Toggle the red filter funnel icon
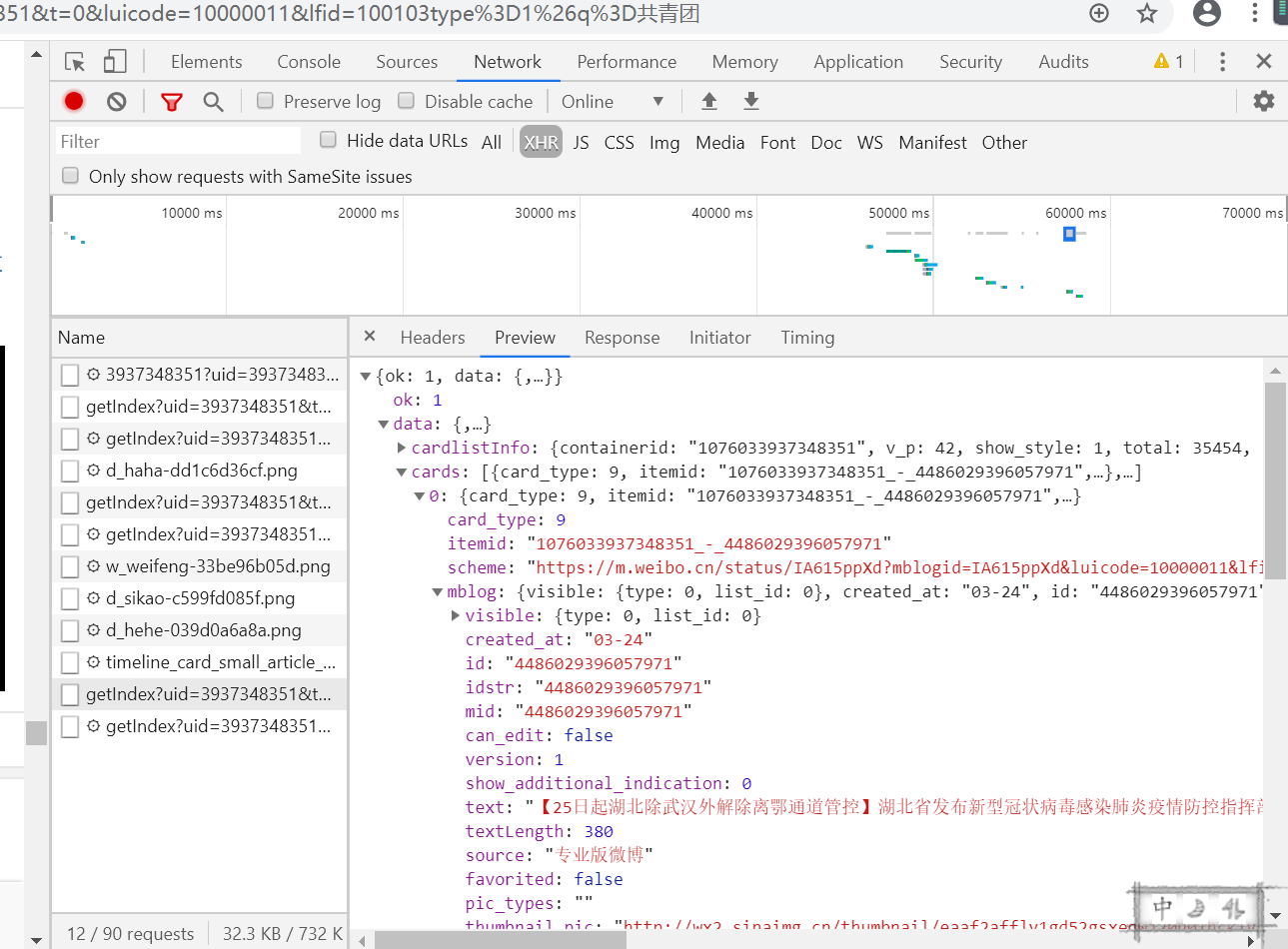 point(172,102)
